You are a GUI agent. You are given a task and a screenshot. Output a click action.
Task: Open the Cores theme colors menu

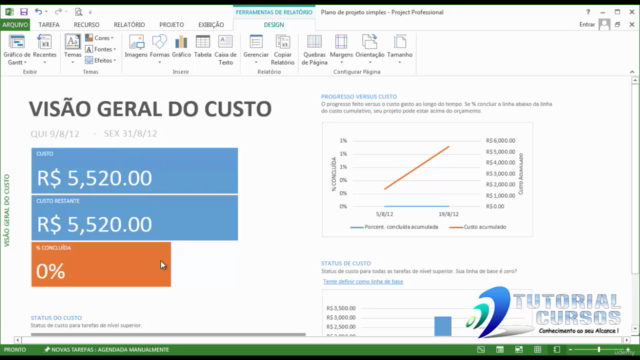[100, 38]
